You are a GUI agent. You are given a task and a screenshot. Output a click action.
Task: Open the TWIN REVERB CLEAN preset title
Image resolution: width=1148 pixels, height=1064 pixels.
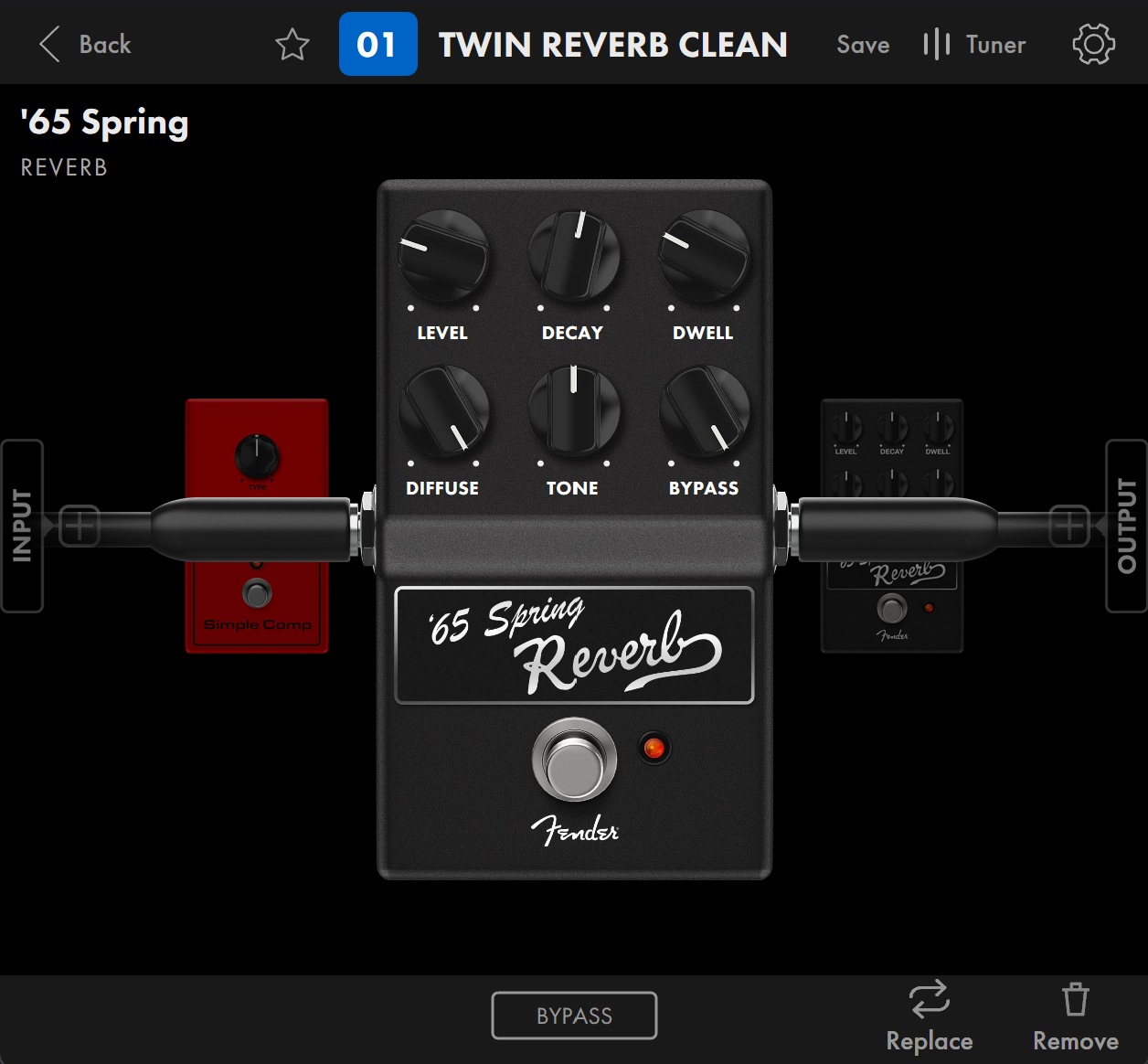pos(613,45)
